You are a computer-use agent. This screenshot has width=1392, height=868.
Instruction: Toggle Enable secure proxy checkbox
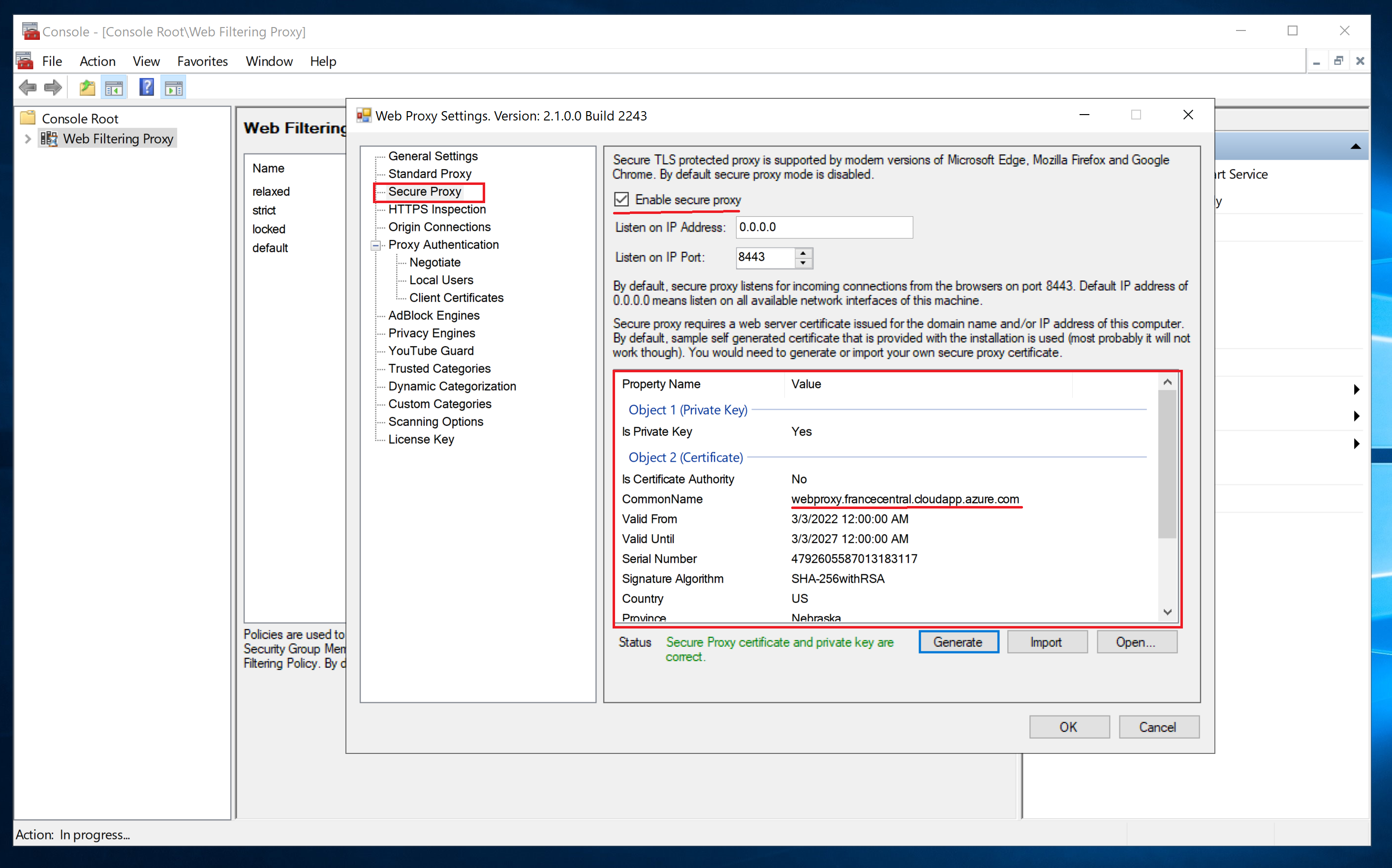[x=621, y=199]
